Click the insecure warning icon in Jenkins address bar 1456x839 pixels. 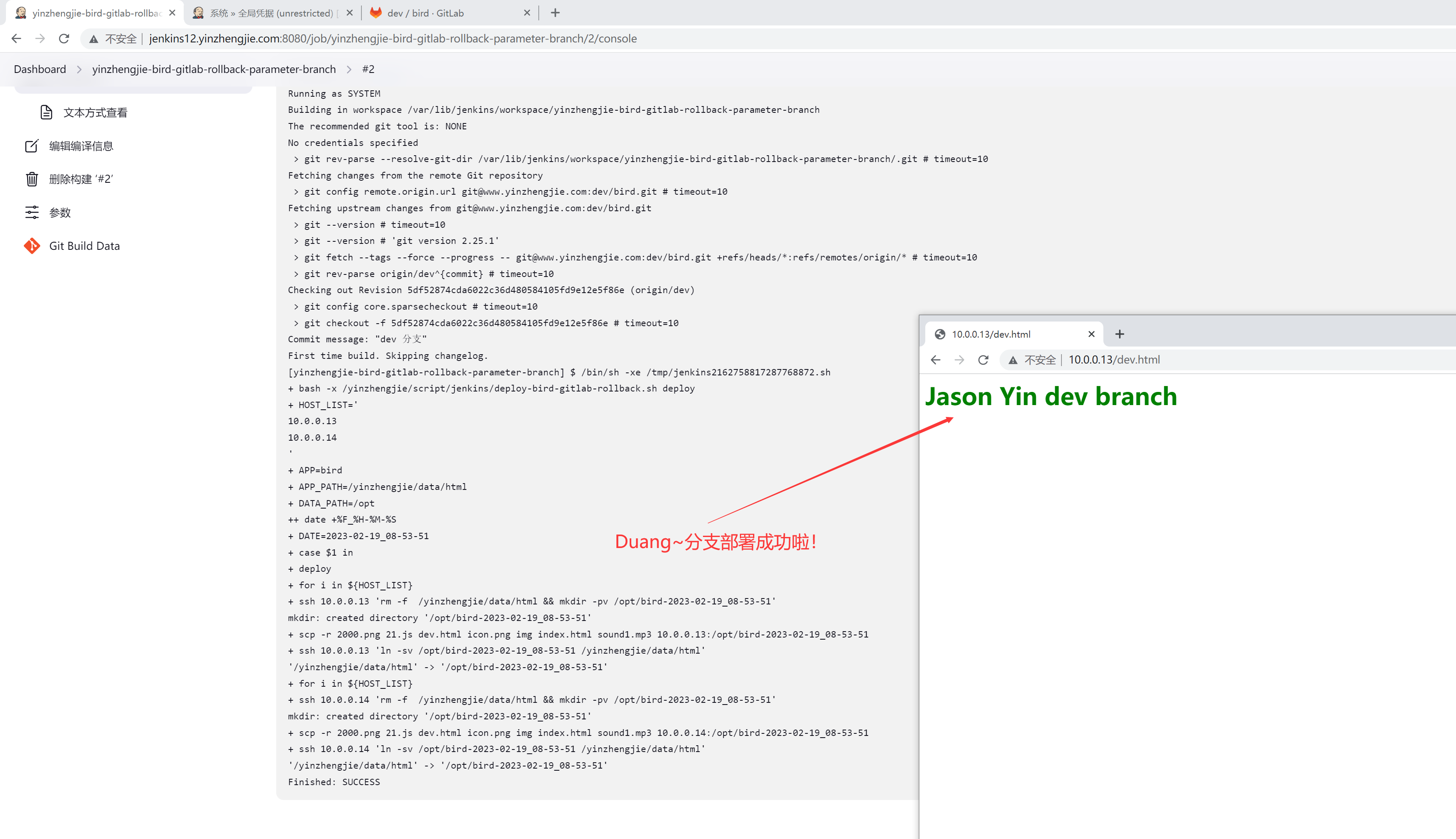click(x=93, y=39)
